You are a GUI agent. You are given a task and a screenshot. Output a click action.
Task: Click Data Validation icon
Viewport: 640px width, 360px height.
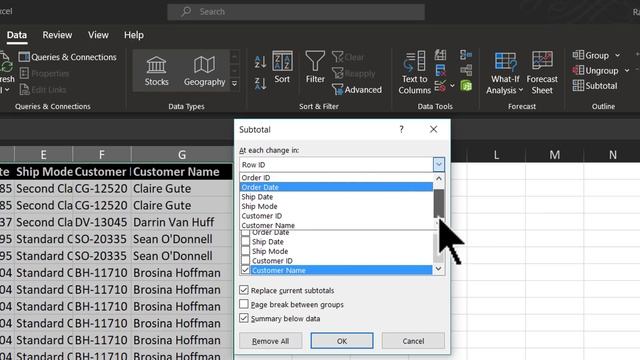coord(440,86)
